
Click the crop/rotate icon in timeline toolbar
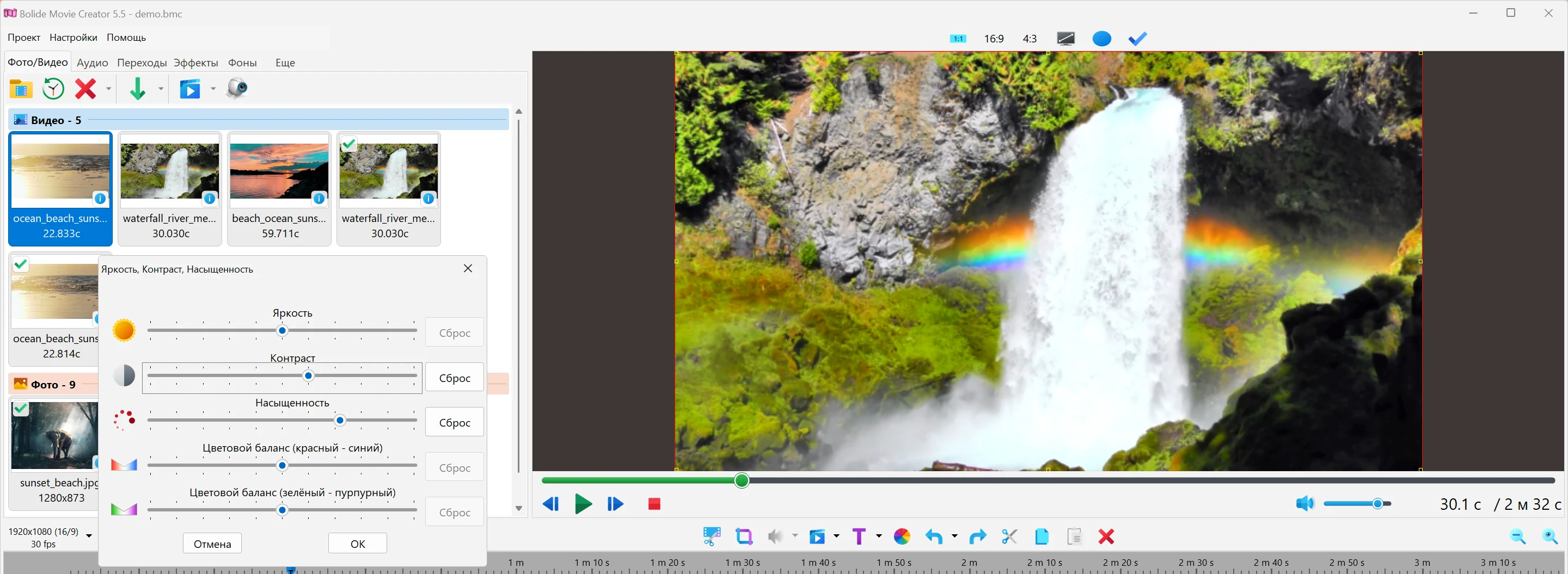[744, 536]
